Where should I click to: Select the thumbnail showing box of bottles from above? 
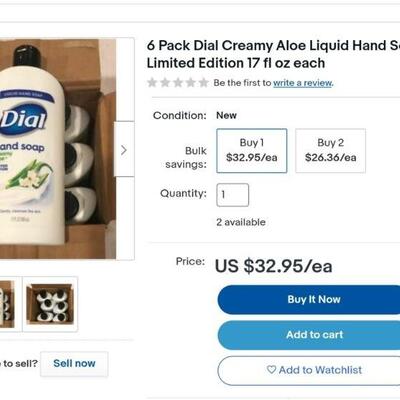(50, 304)
